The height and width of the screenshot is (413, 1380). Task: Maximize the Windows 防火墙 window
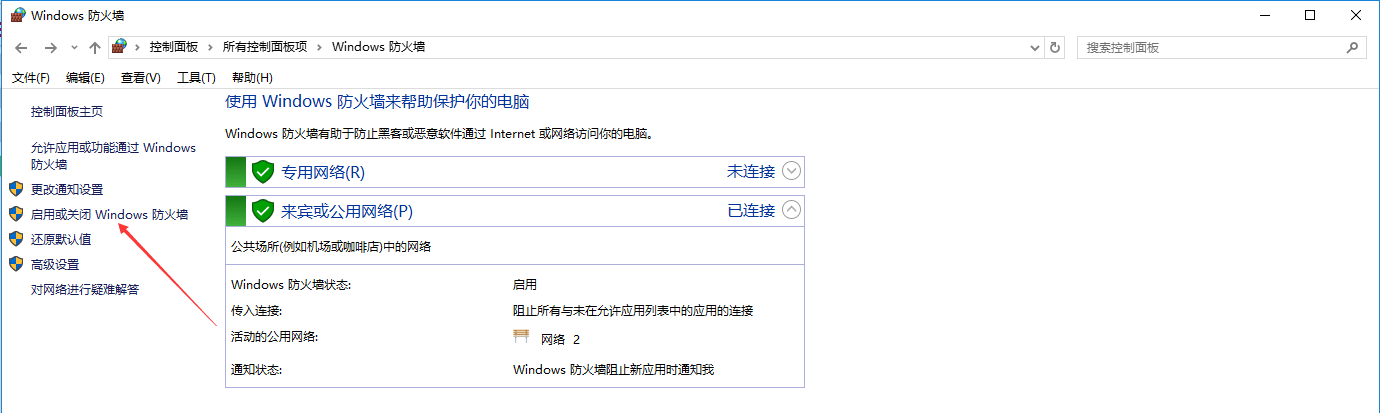(x=1310, y=15)
